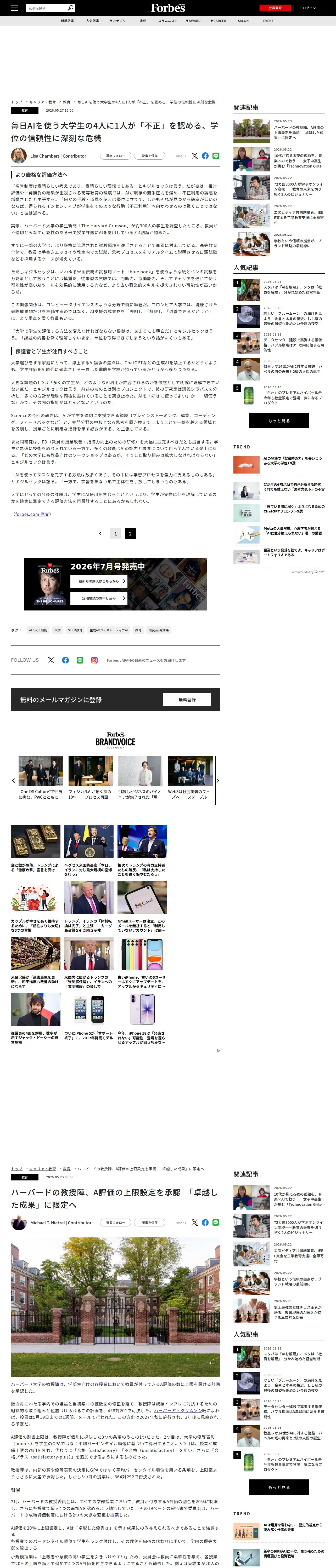Open 新着記事 in navigation bar
Screen dimensions: 336x1568
[67, 21]
